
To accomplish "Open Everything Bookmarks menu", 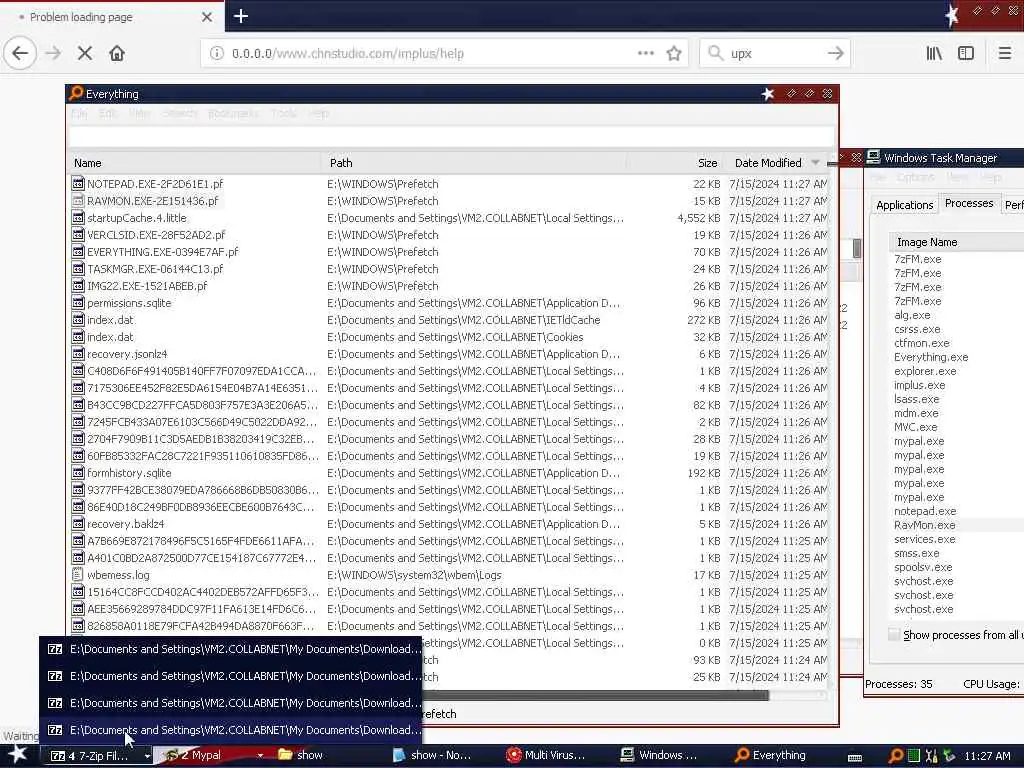I will click(233, 114).
